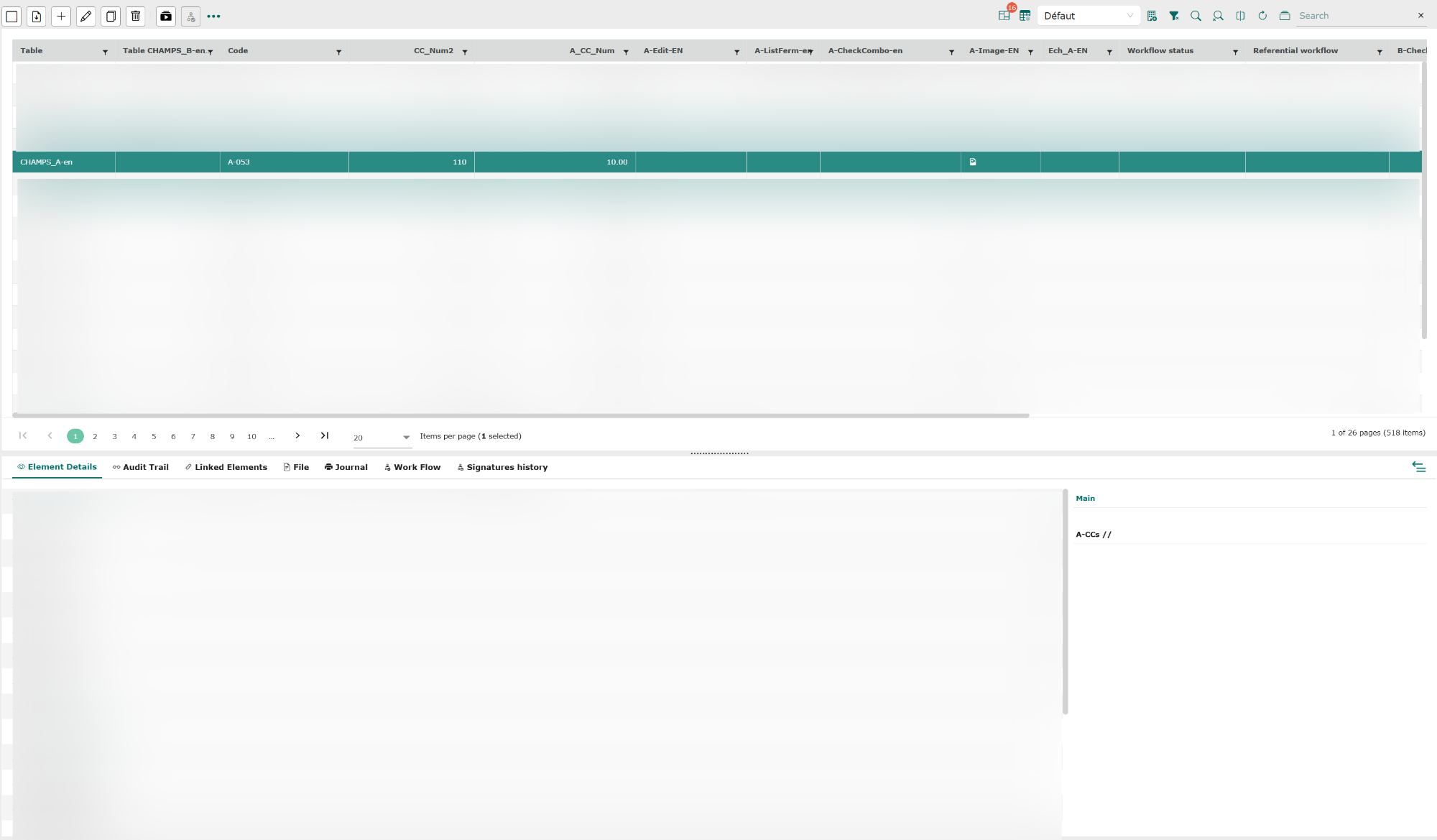
Task: Clear filters with the funnel icon
Action: tap(1173, 16)
